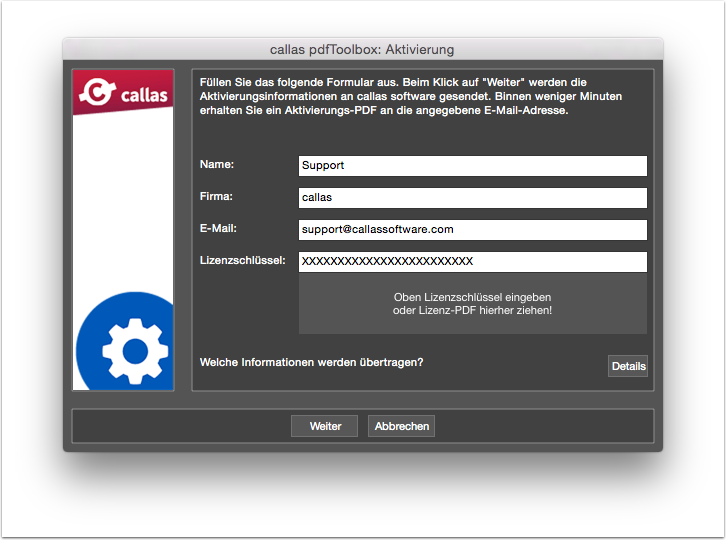Click into the E-Mail field

[473, 230]
